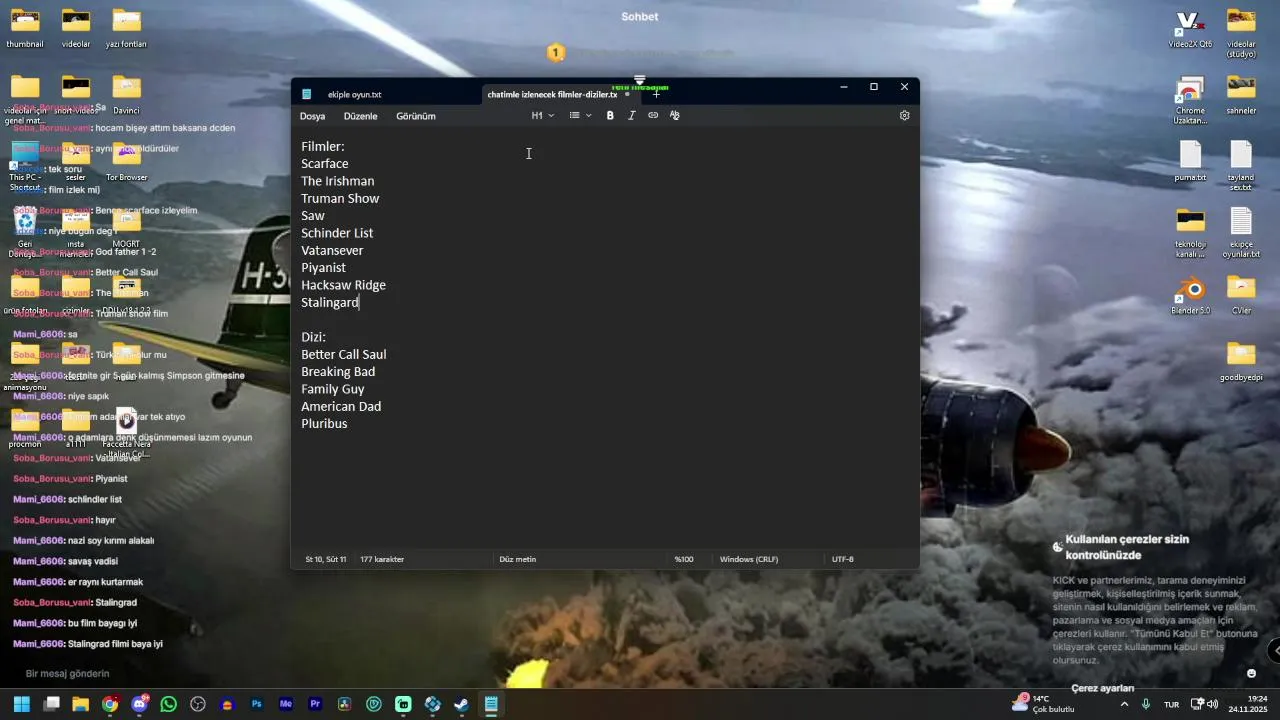Open Media Encoder from the taskbar
This screenshot has width=1280, height=720.
pyautogui.click(x=286, y=704)
